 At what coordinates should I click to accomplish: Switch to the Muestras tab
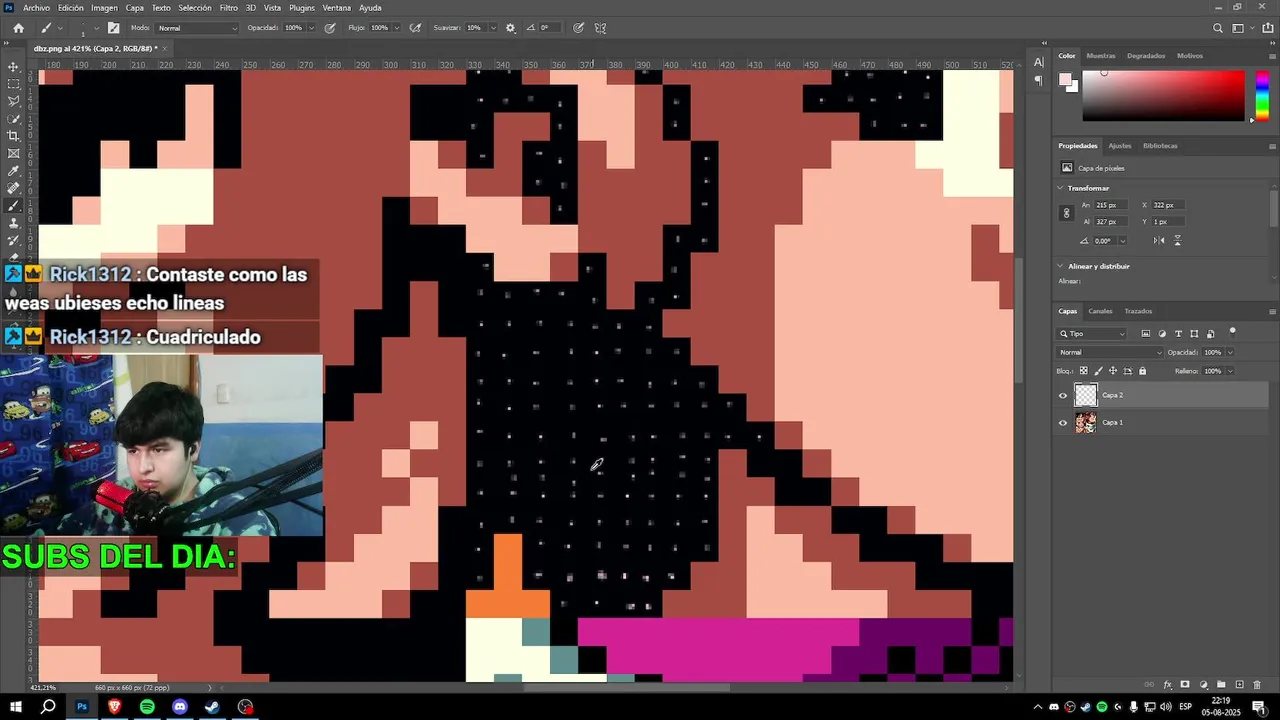[x=1101, y=56]
